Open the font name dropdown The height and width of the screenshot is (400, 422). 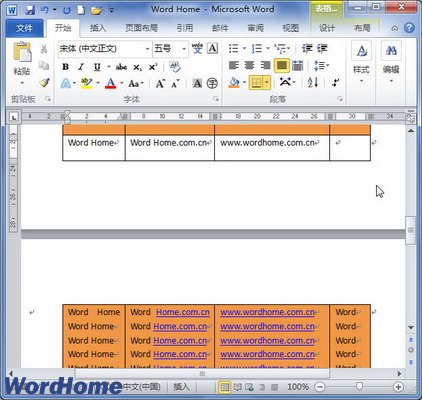coord(147,49)
